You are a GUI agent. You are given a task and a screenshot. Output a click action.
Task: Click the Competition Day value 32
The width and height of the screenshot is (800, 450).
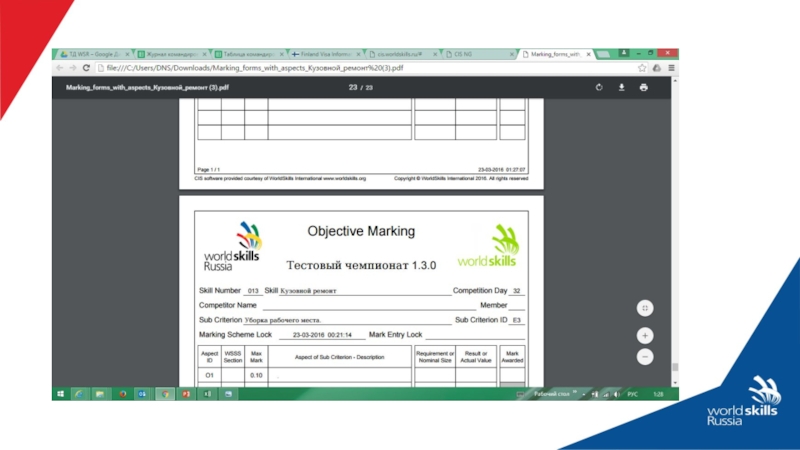pyautogui.click(x=516, y=291)
